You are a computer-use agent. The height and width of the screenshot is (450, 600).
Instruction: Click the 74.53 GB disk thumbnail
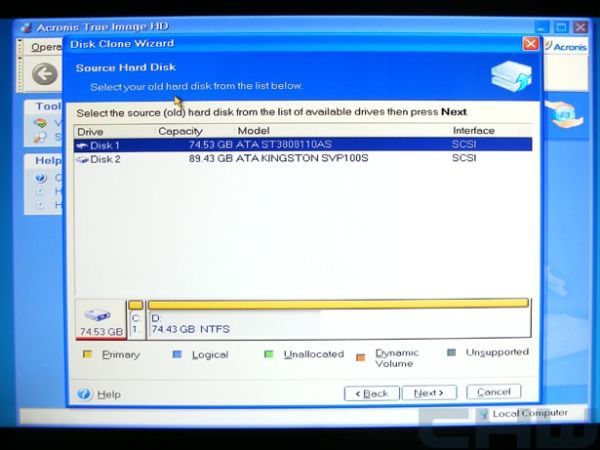coord(101,320)
